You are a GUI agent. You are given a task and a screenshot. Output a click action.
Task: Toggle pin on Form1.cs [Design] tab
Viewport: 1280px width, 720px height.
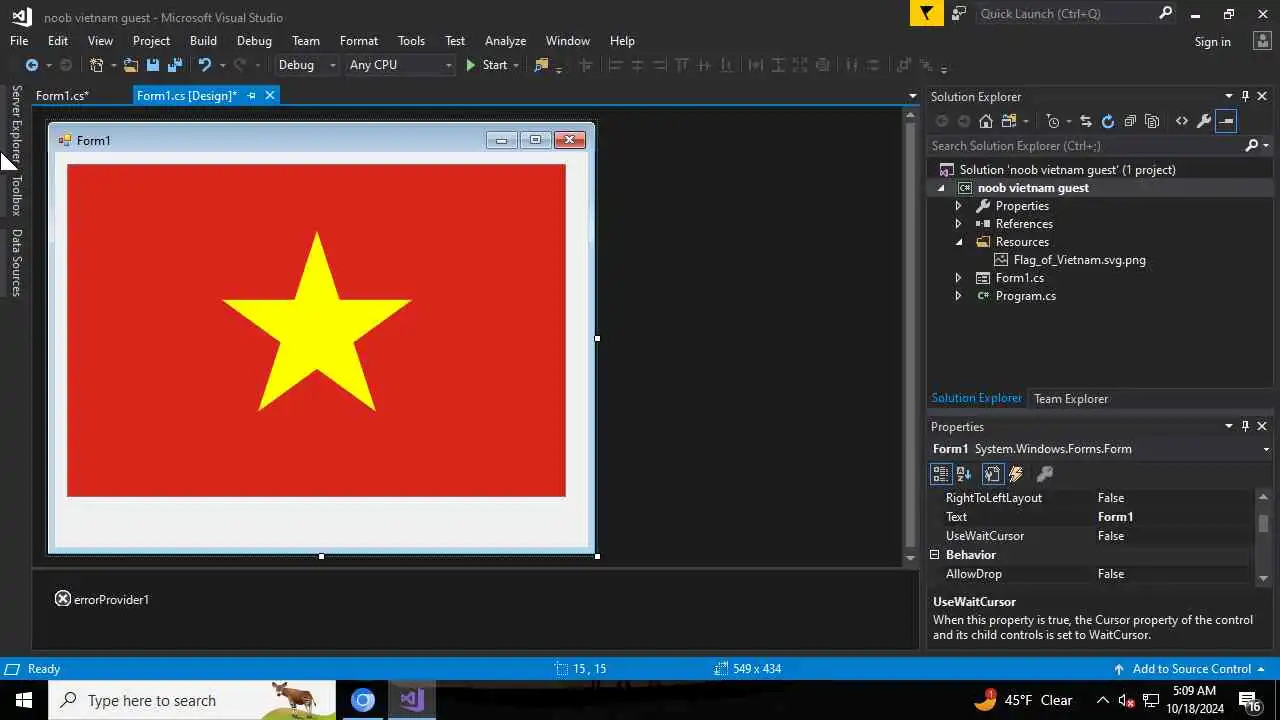pos(251,96)
